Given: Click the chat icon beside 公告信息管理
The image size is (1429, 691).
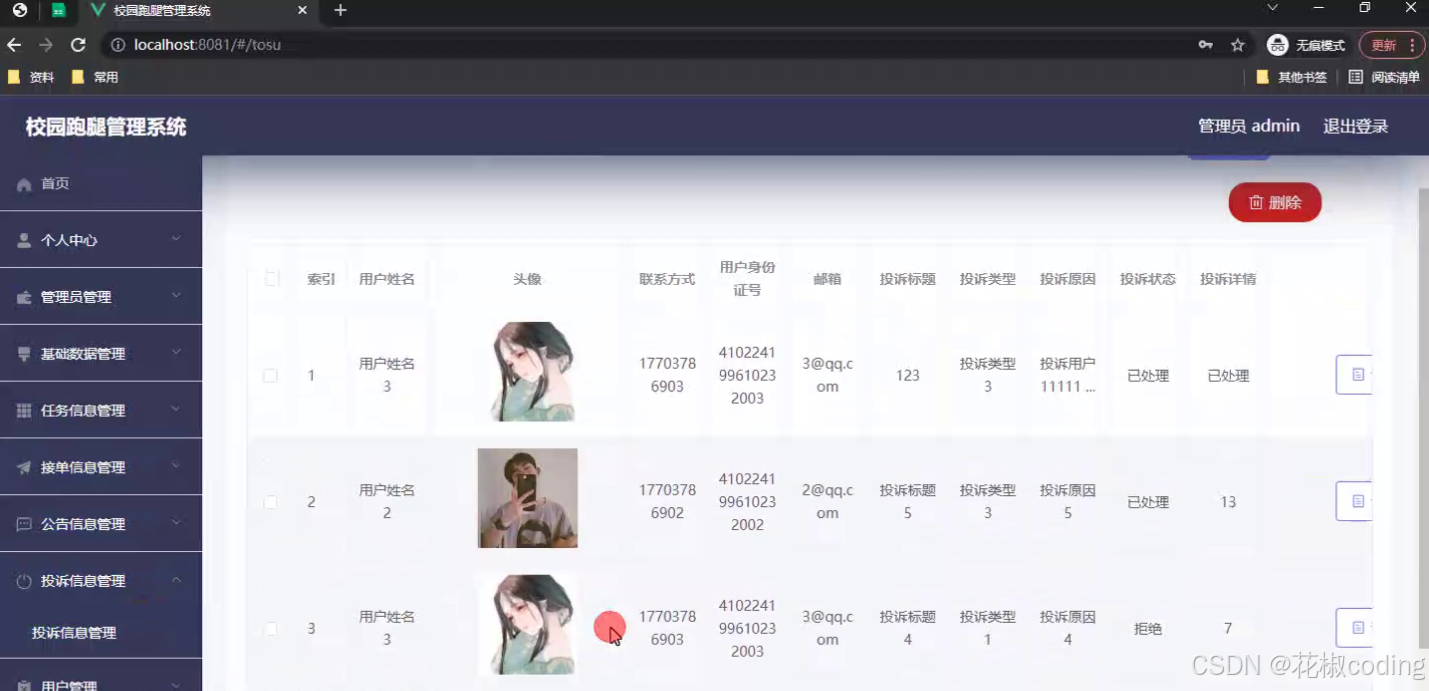Looking at the screenshot, I should 24,525.
